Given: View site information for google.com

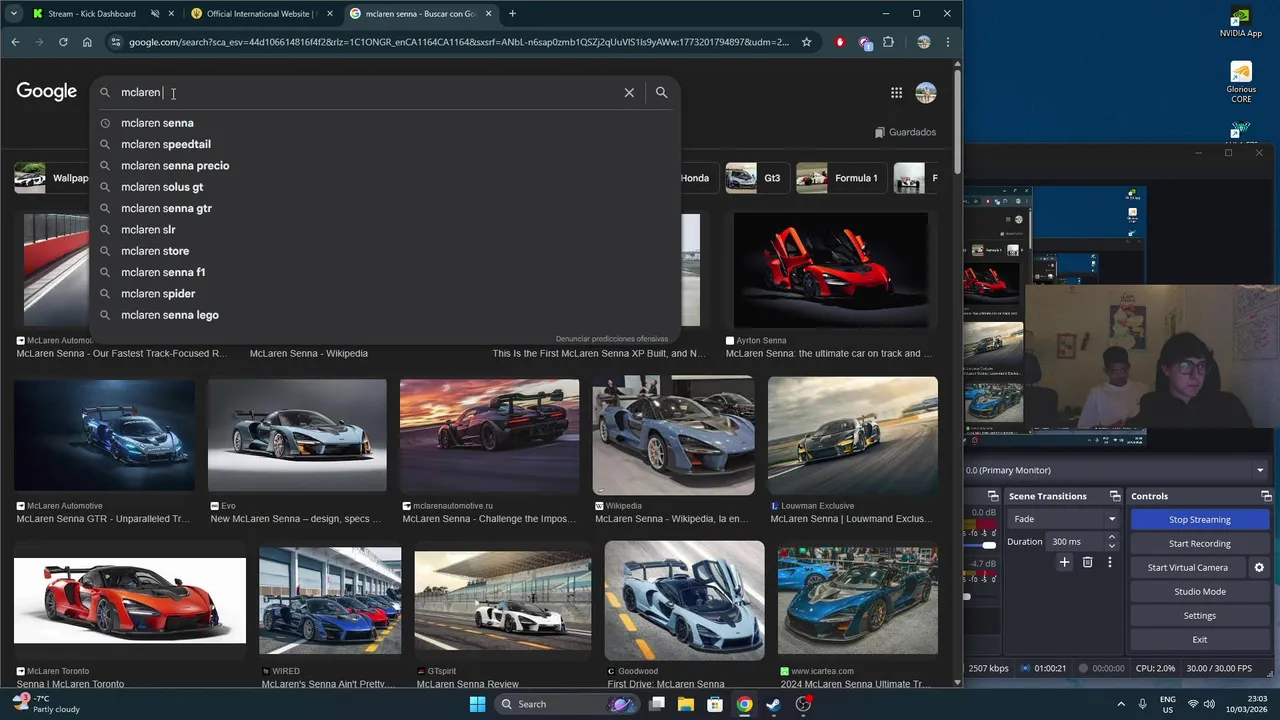Looking at the screenshot, I should coord(115,42).
